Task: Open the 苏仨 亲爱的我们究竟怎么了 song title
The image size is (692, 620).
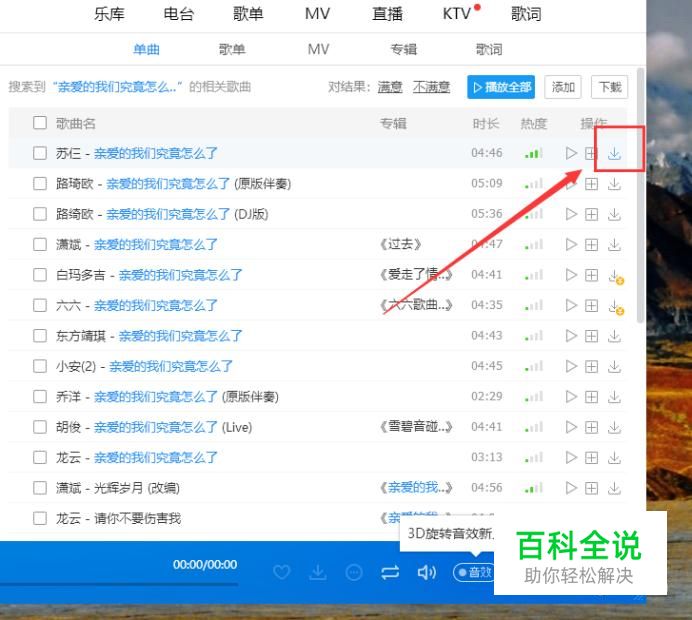Action: point(156,153)
